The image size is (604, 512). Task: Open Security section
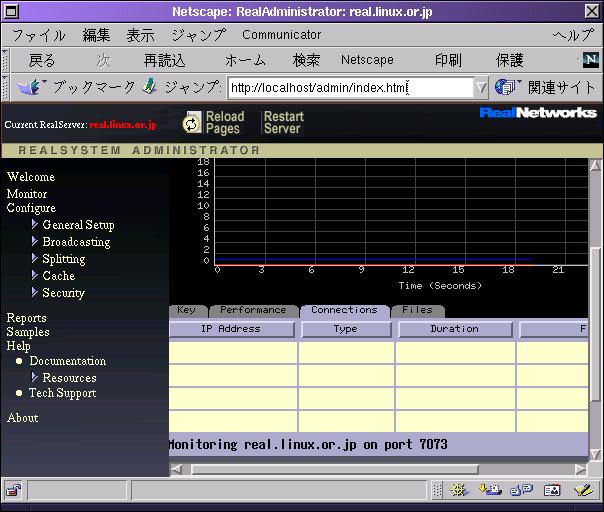click(x=64, y=293)
